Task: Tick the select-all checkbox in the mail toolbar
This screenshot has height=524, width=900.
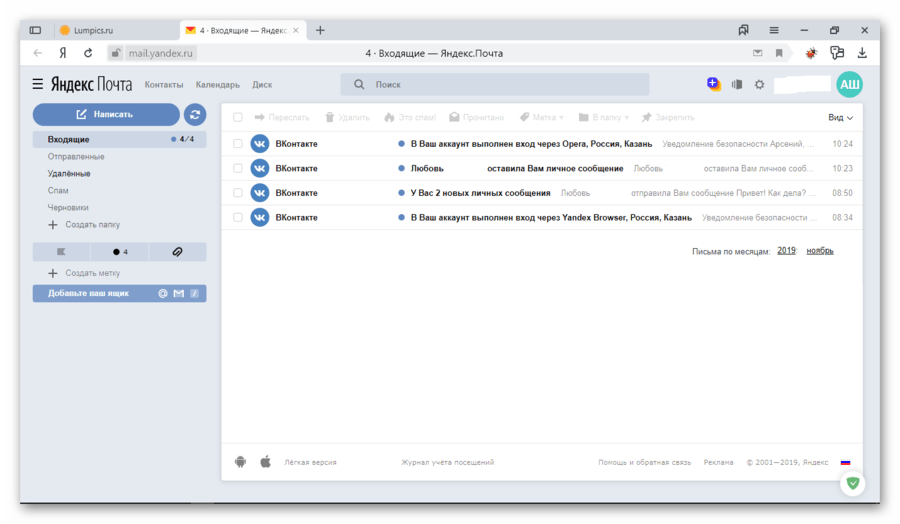Action: coord(238,117)
